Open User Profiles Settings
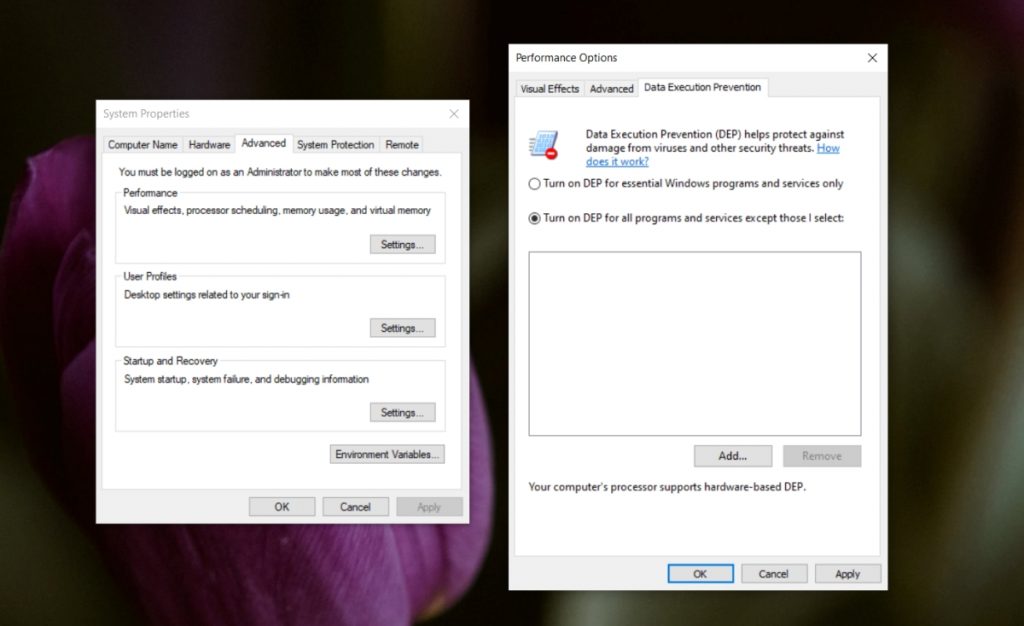 tap(402, 327)
